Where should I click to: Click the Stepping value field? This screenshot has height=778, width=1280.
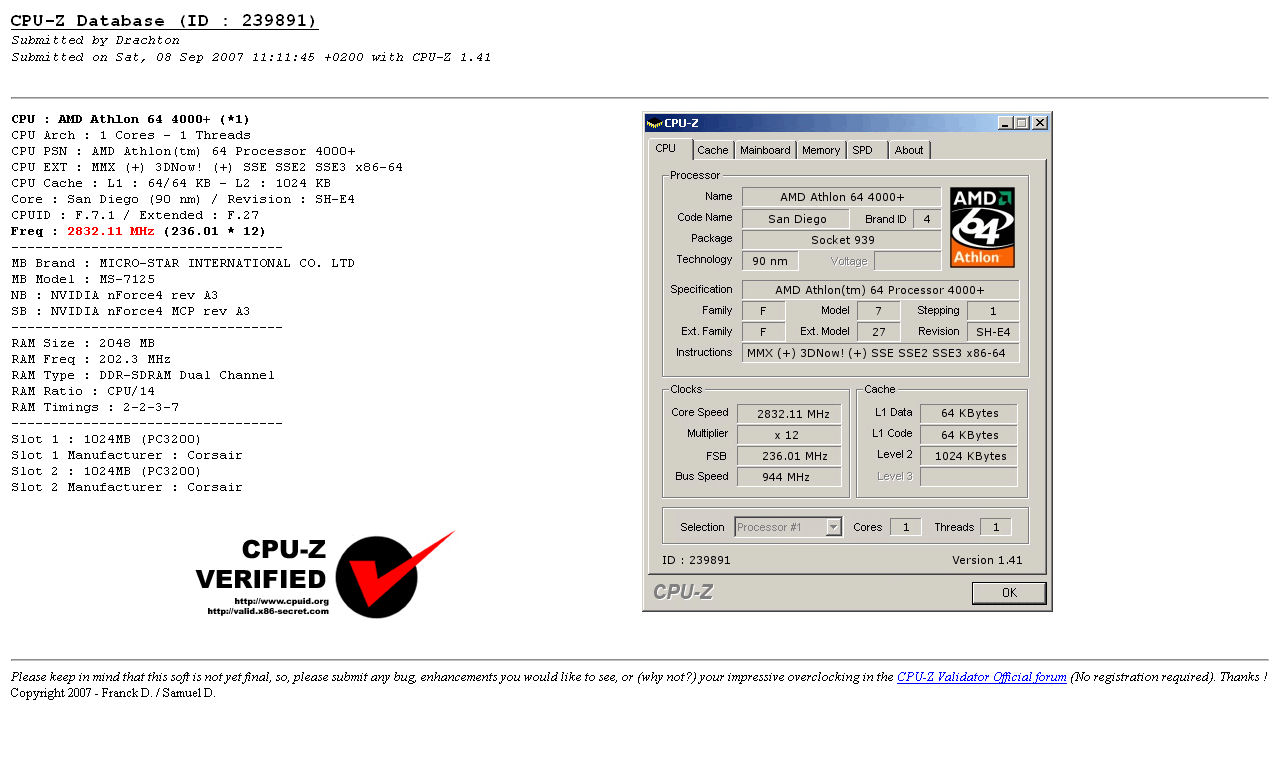993,311
